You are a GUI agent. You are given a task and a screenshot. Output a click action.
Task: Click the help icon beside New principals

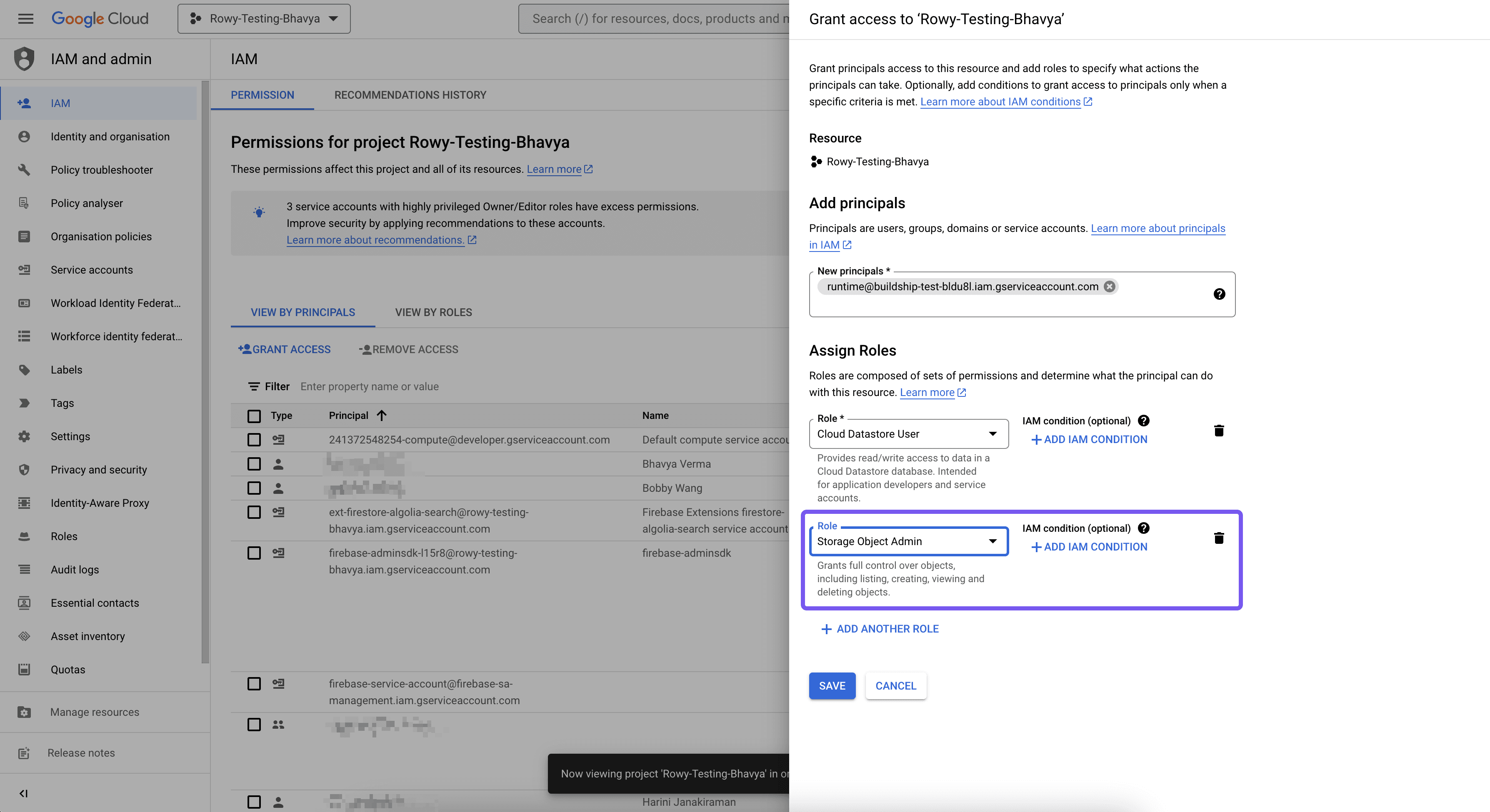(1219, 294)
